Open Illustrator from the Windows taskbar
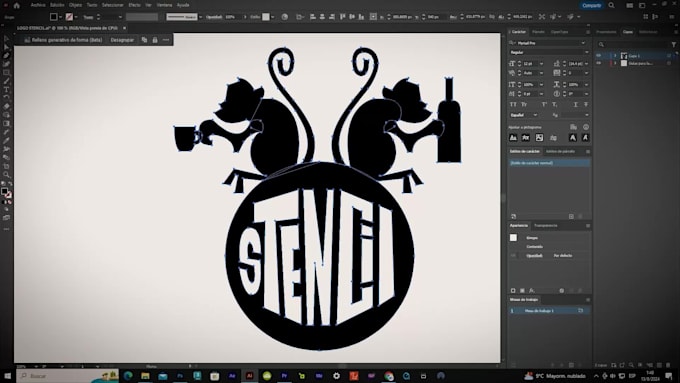The image size is (680, 383). pyautogui.click(x=249, y=376)
